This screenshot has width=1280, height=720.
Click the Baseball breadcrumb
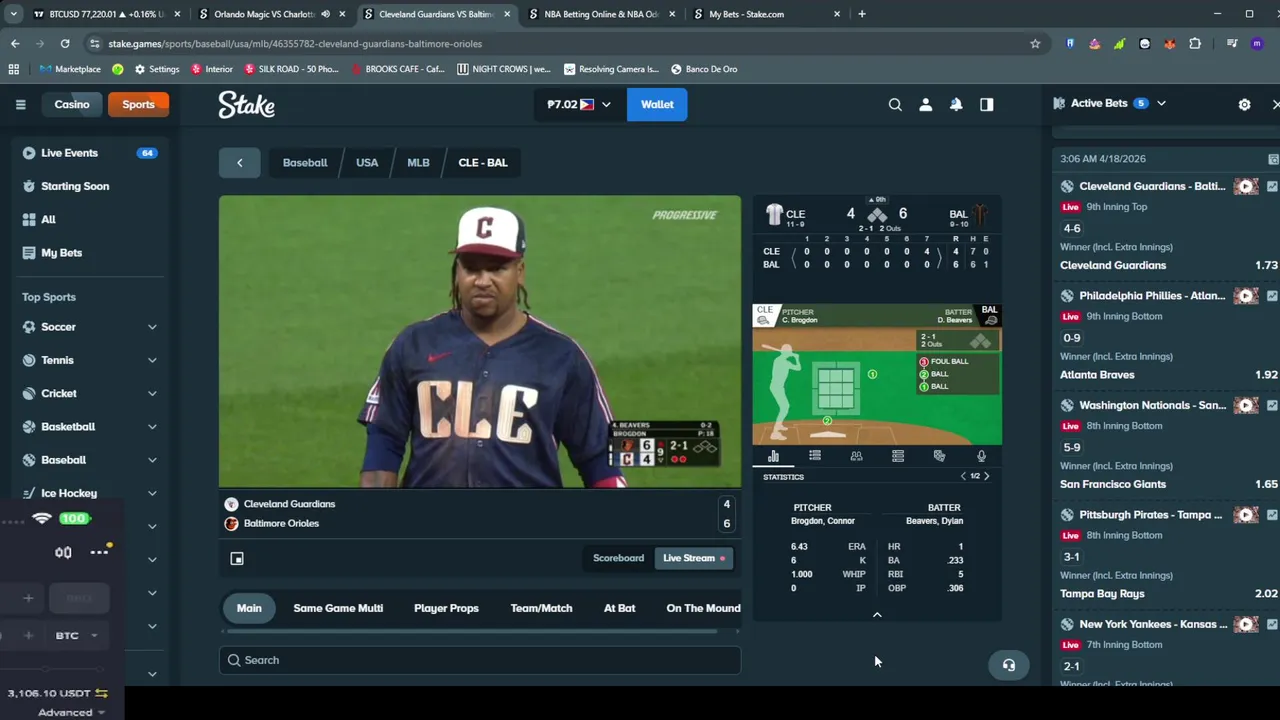[304, 162]
